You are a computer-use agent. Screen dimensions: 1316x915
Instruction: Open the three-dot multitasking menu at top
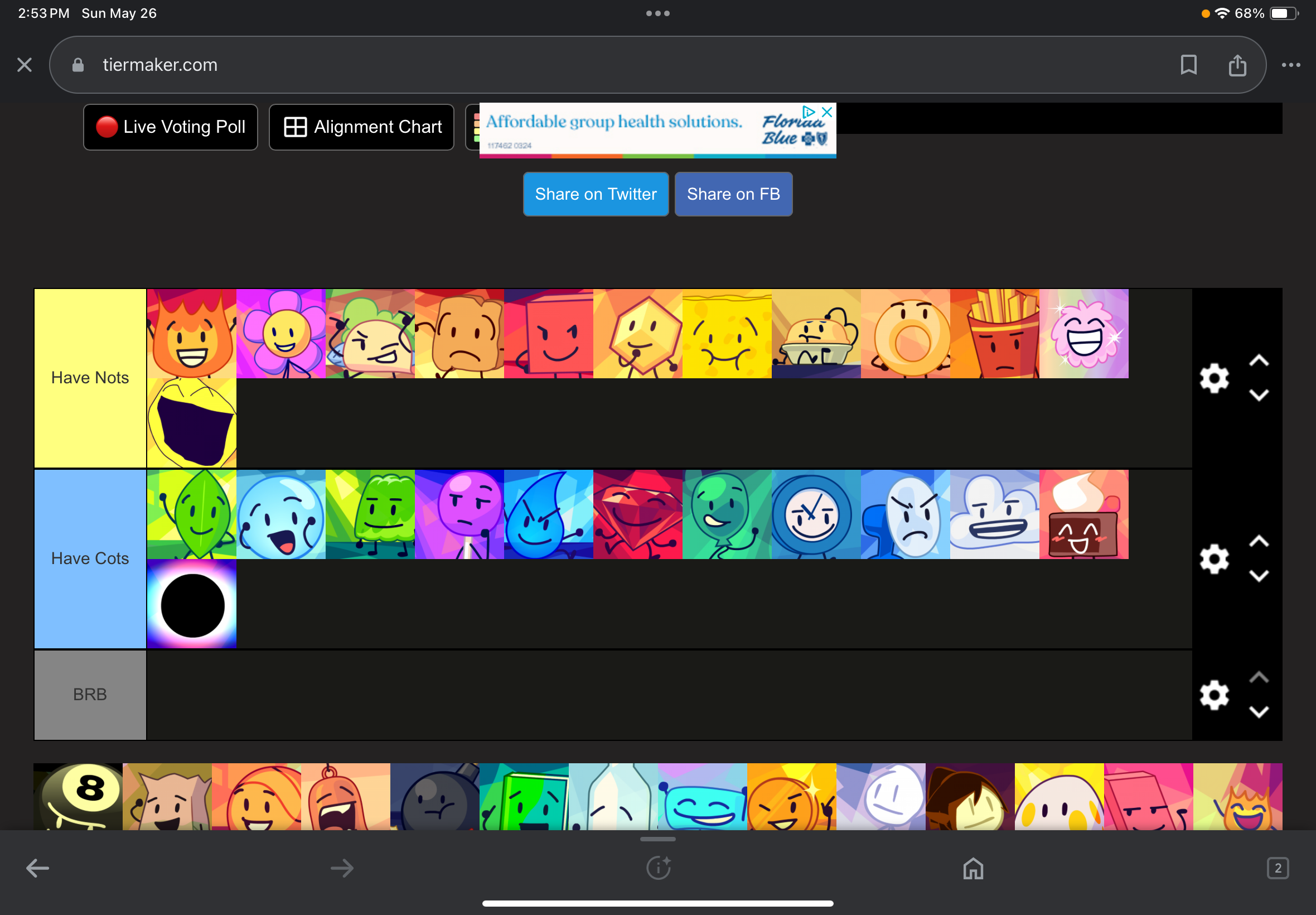click(x=657, y=13)
